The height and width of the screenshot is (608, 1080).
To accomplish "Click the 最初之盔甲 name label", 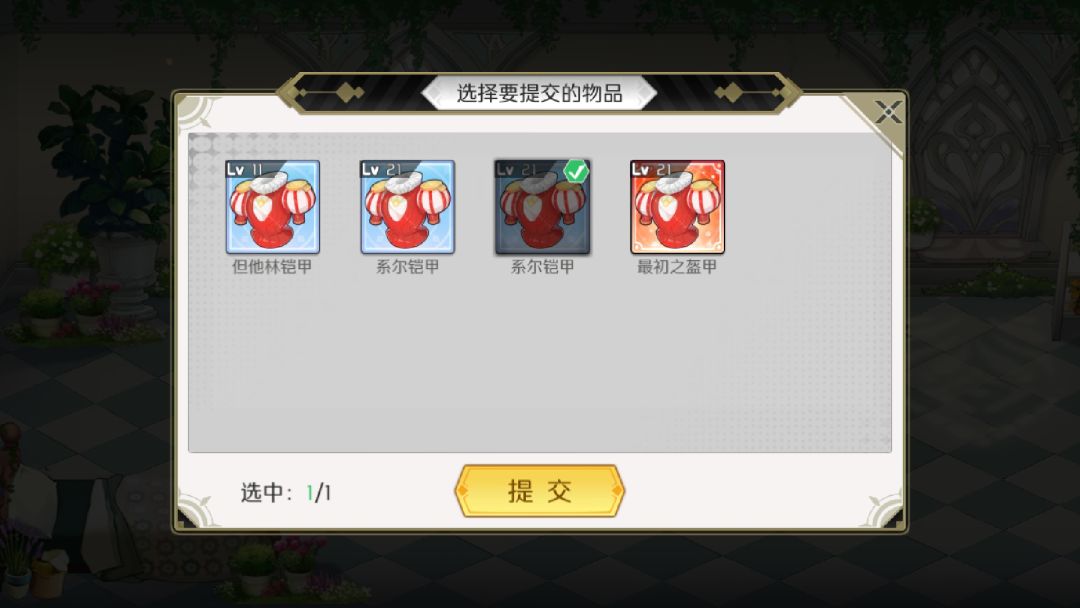I will (677, 266).
